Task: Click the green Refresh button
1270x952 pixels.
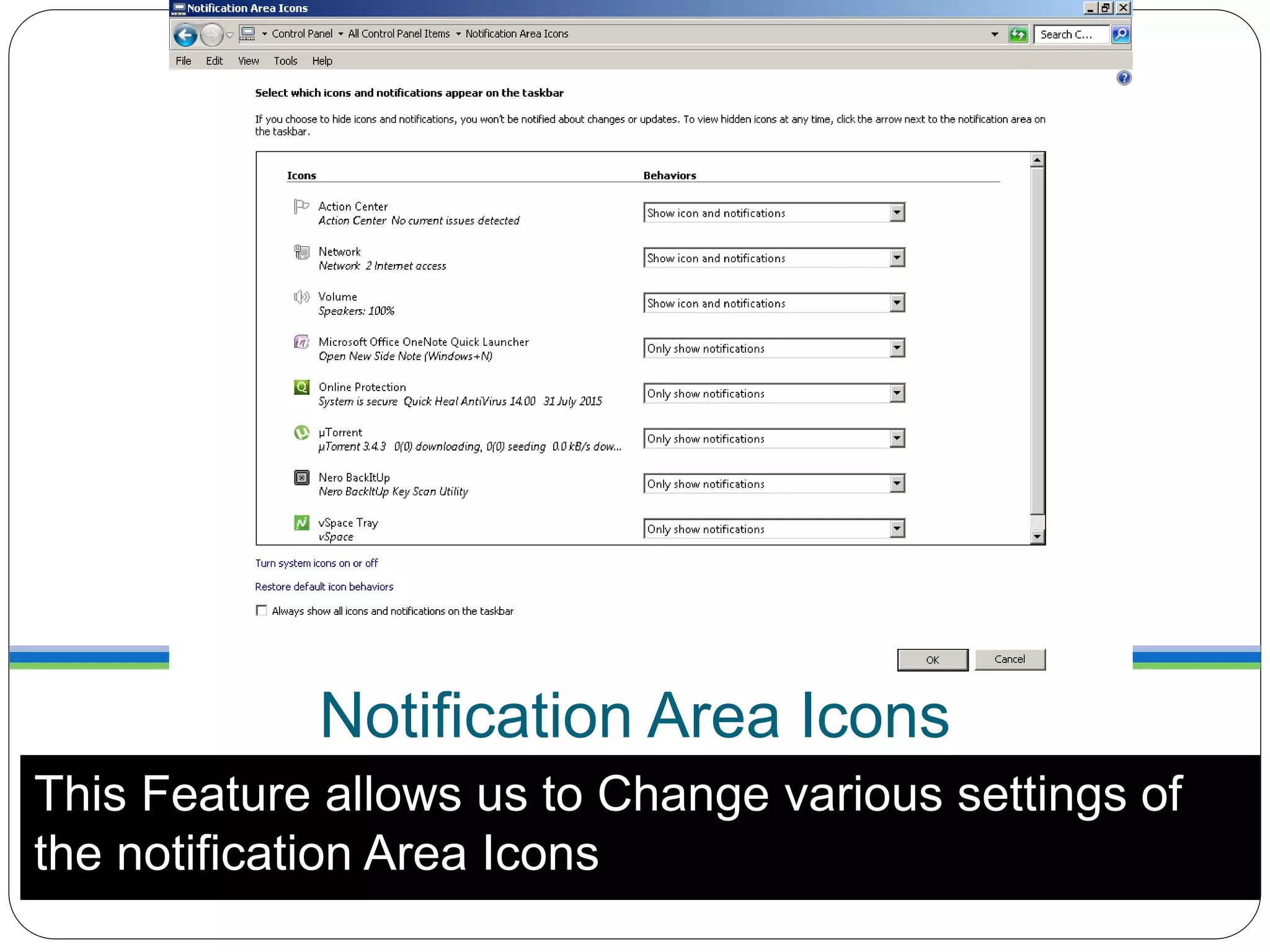Action: (1018, 34)
